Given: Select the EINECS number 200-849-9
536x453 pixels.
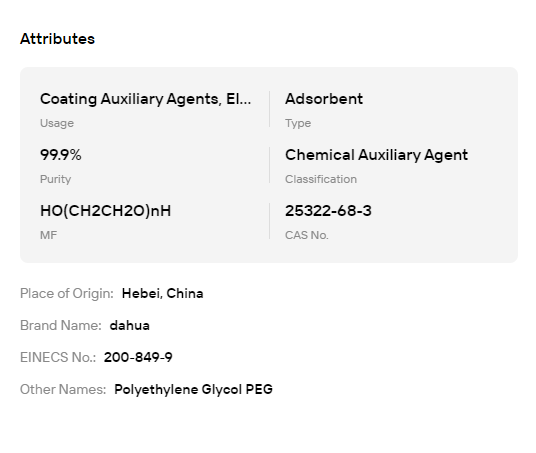Looking at the screenshot, I should coord(138,357).
